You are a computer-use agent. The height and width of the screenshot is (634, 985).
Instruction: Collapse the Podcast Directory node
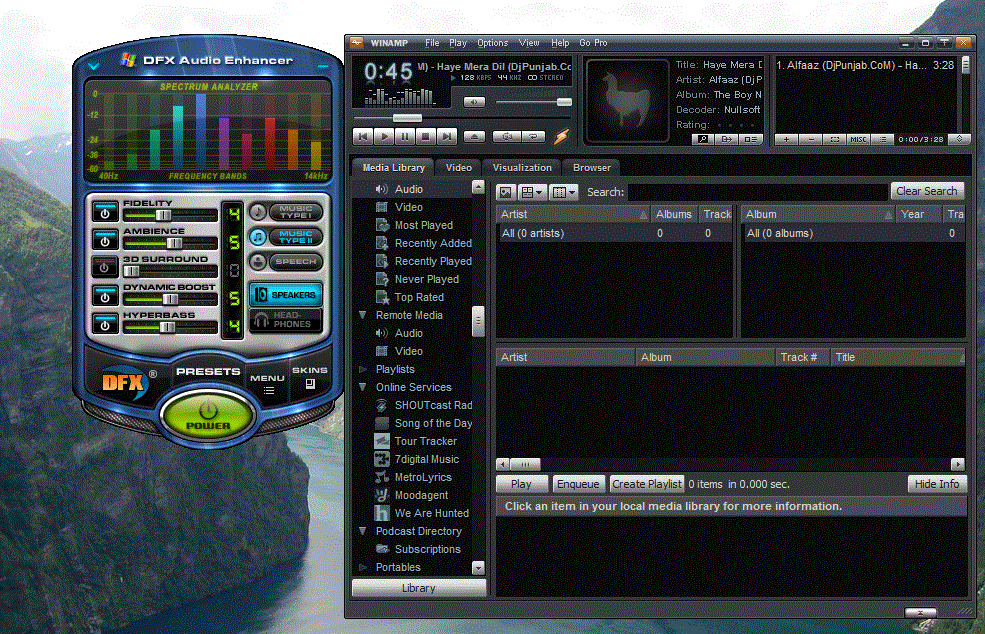pyautogui.click(x=363, y=531)
